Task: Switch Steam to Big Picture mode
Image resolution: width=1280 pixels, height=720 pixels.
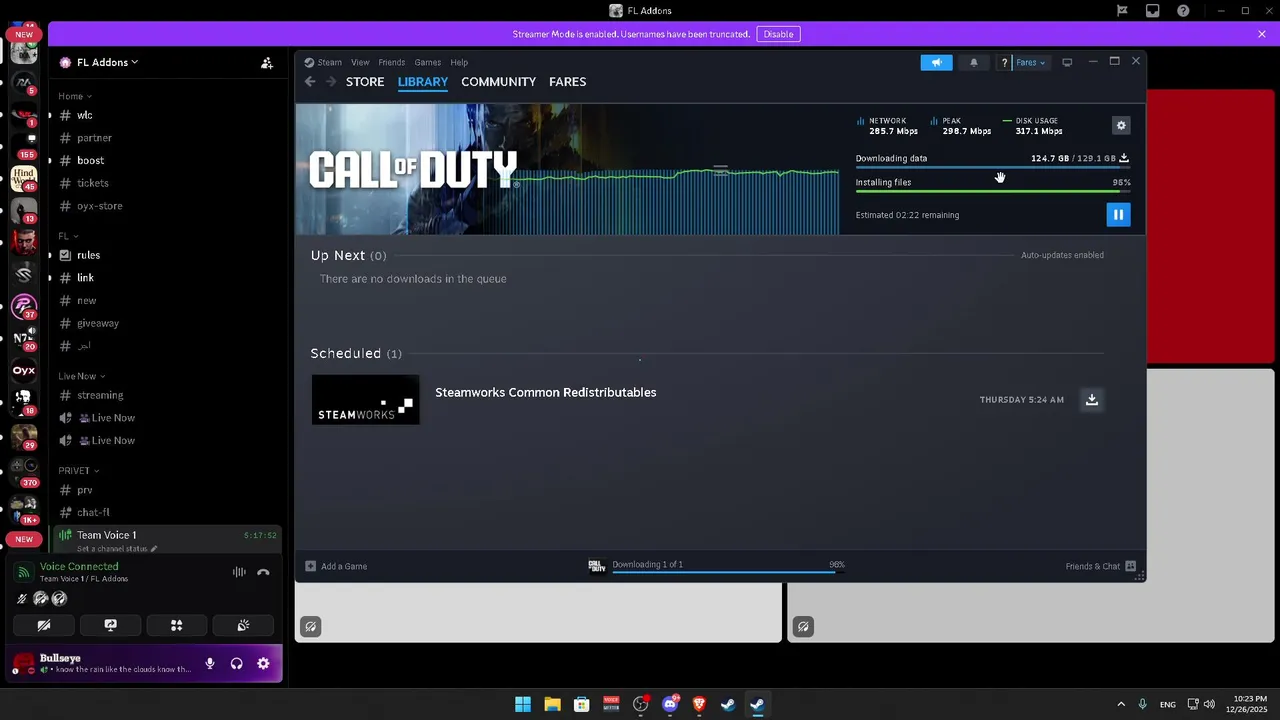Action: (1067, 62)
